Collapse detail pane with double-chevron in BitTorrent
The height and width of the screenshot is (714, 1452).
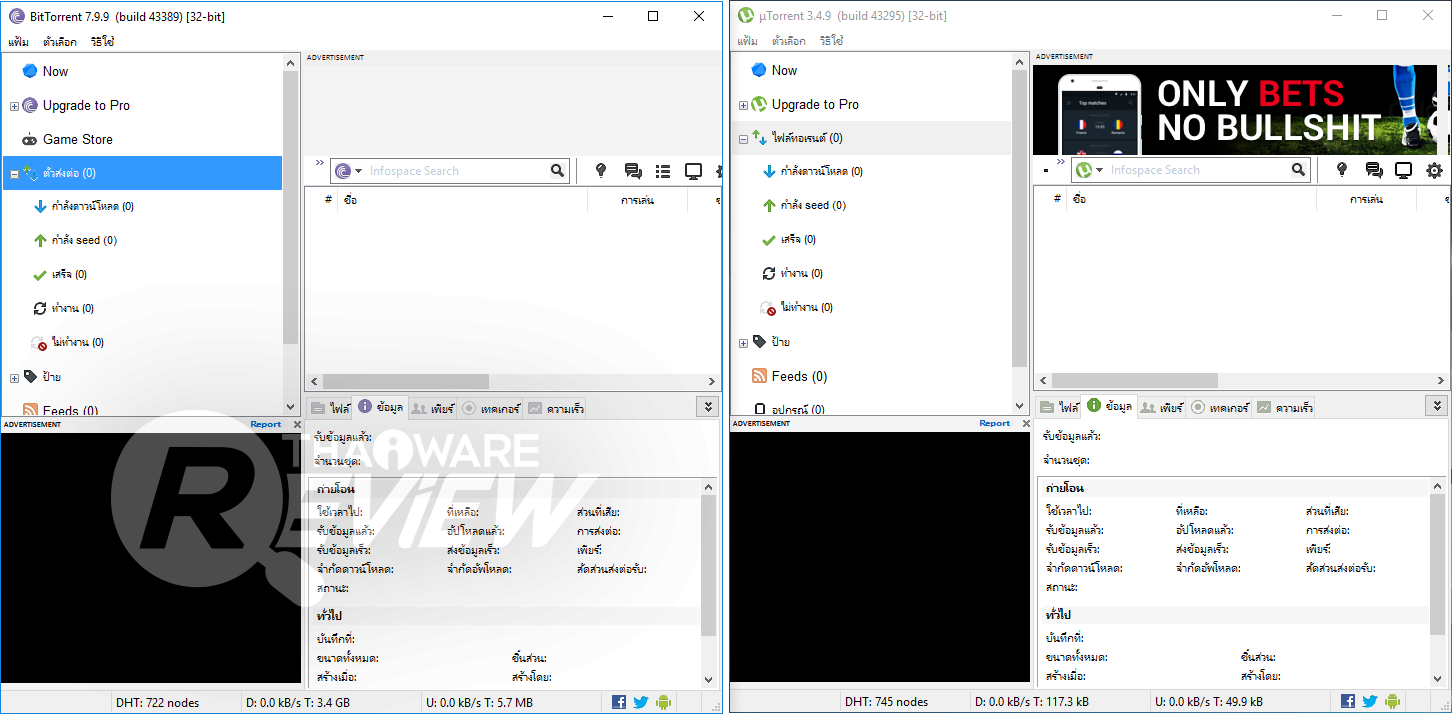[x=708, y=406]
